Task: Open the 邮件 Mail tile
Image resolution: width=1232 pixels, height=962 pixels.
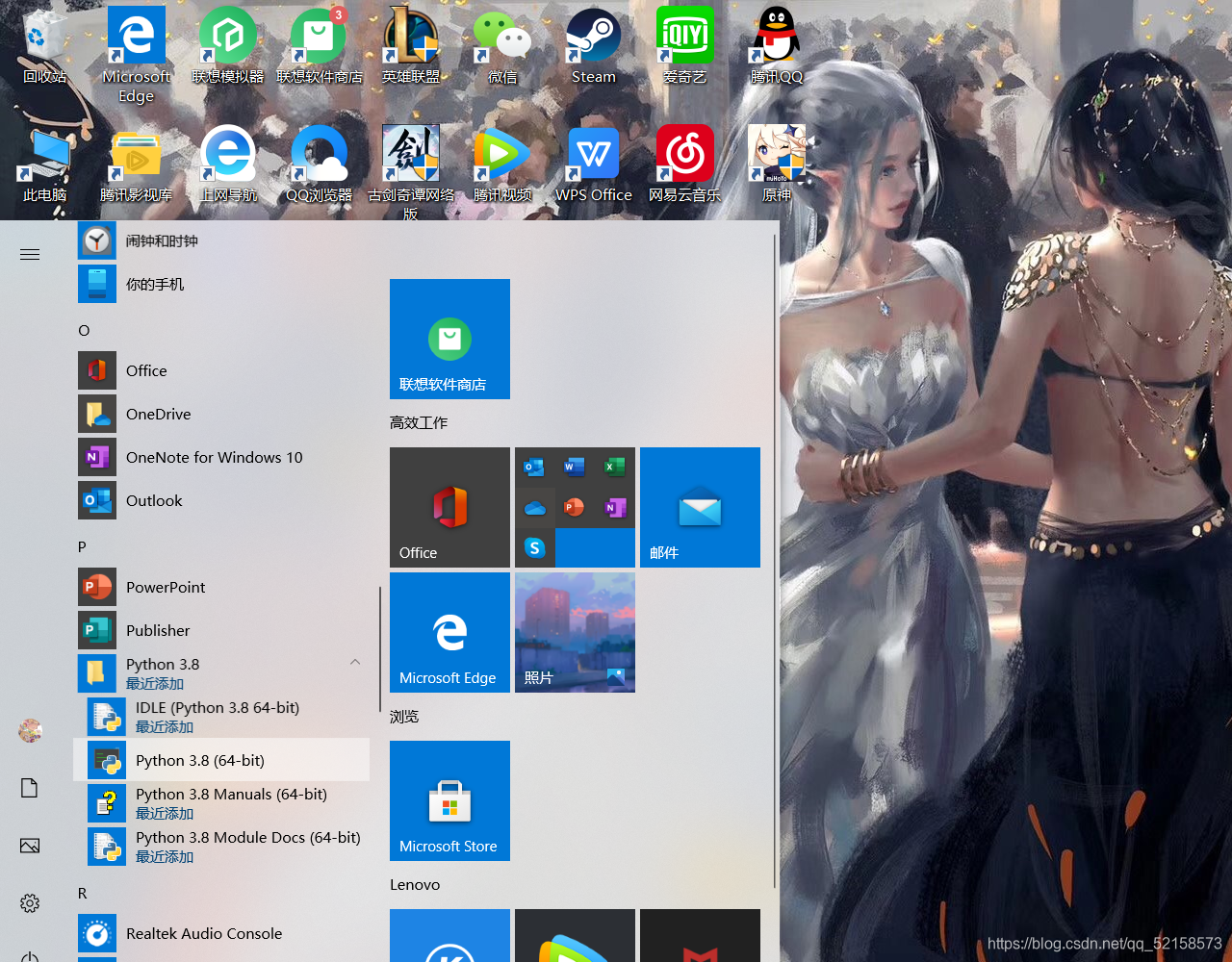Action: pos(700,507)
